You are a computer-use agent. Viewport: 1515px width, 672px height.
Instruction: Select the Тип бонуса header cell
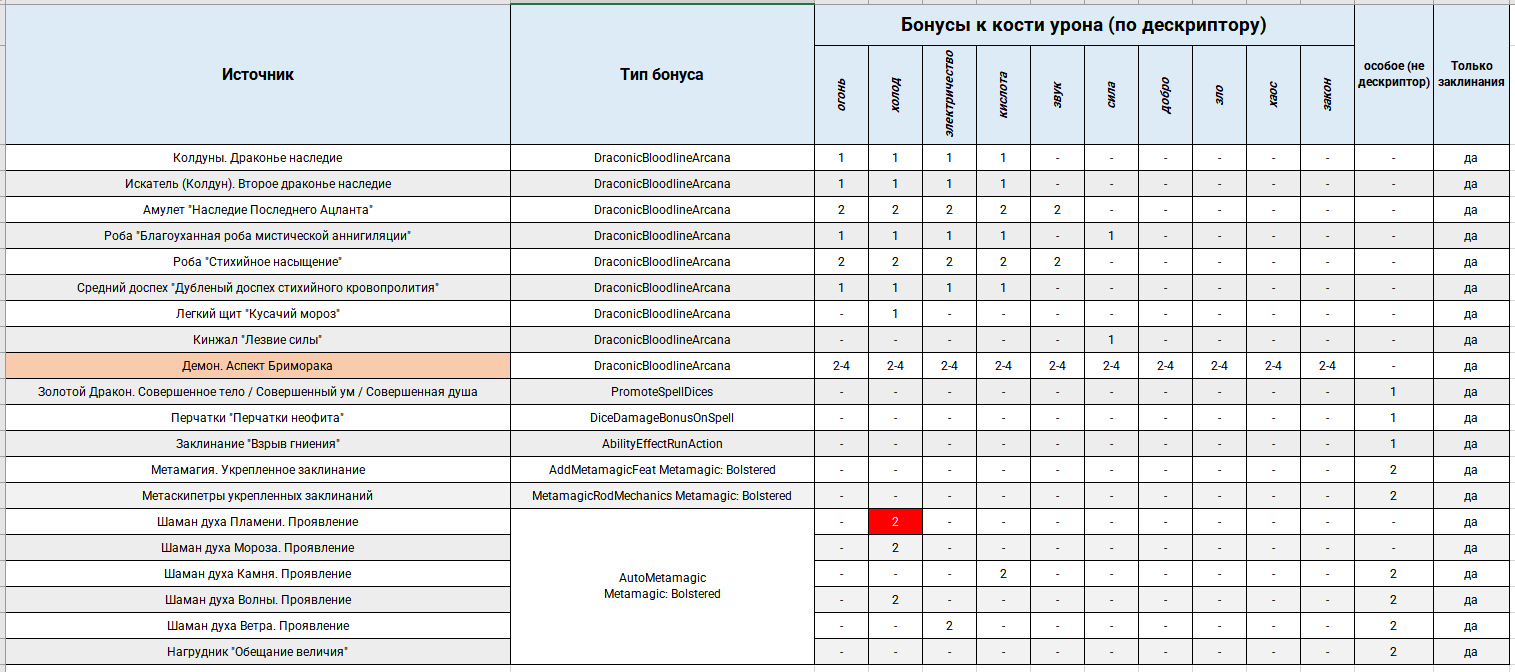click(x=662, y=75)
